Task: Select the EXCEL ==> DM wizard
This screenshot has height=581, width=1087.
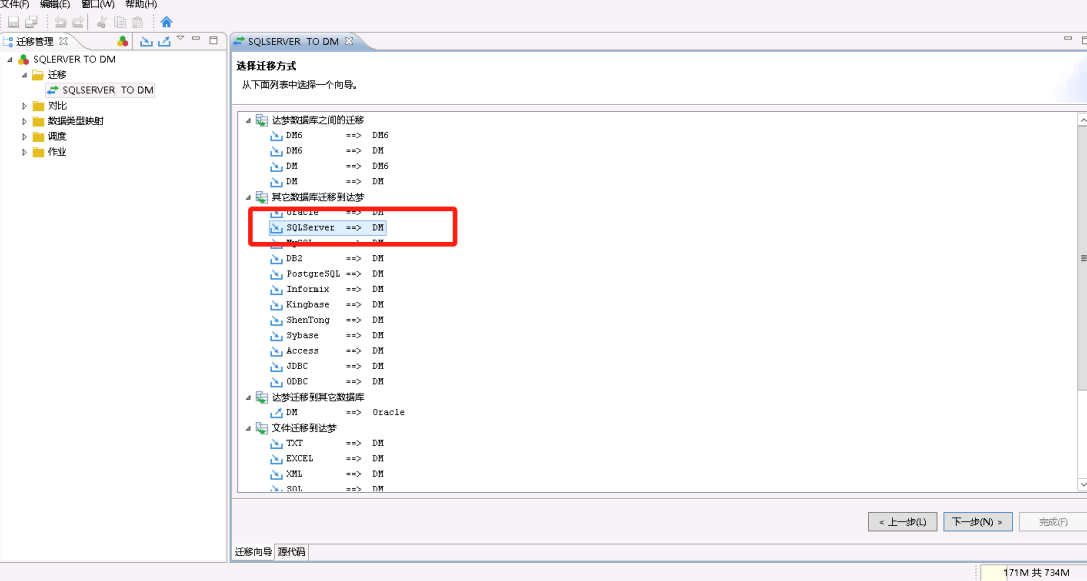Action: 327,458
